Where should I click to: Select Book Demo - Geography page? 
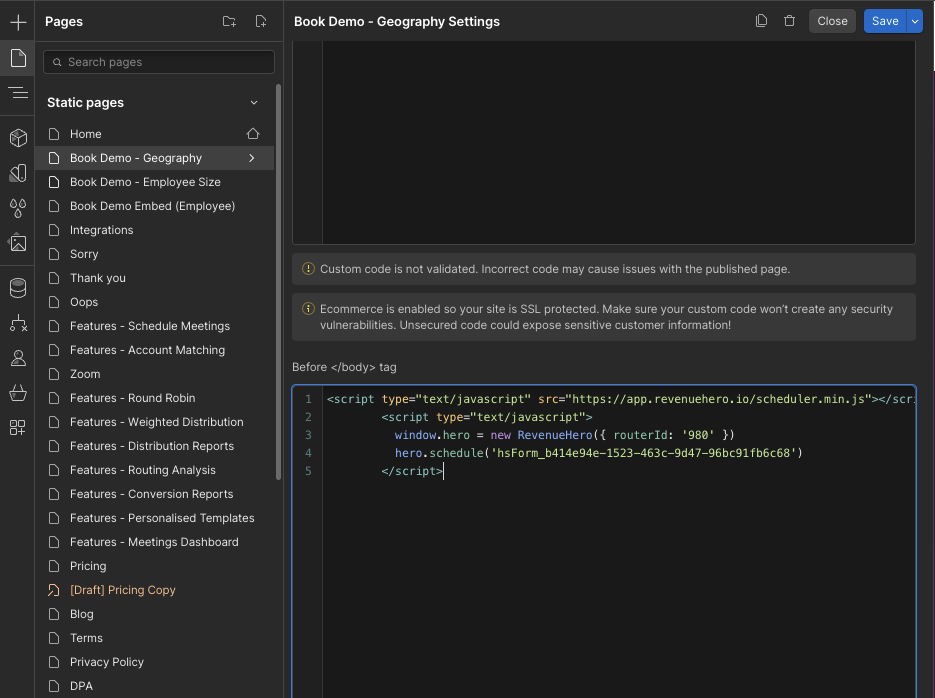154,158
